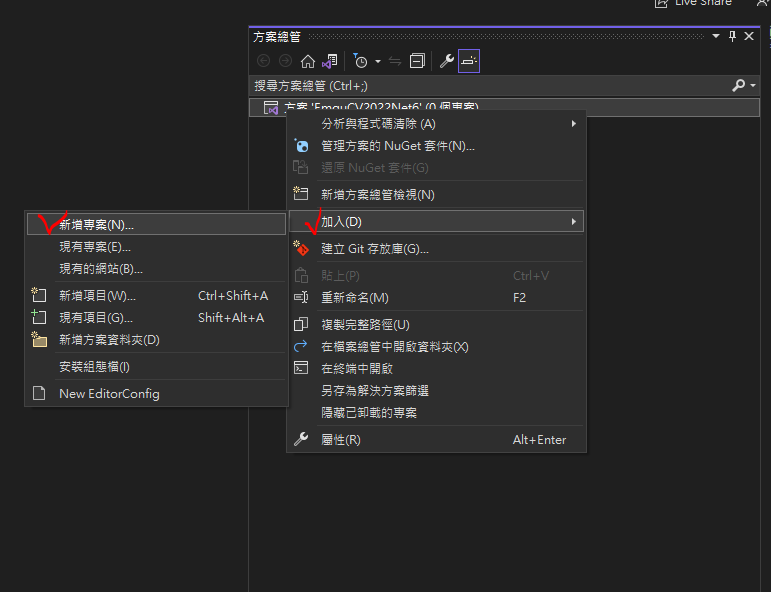Image resolution: width=771 pixels, height=592 pixels.
Task: Open the pending changes filter clock icon
Action: click(360, 61)
